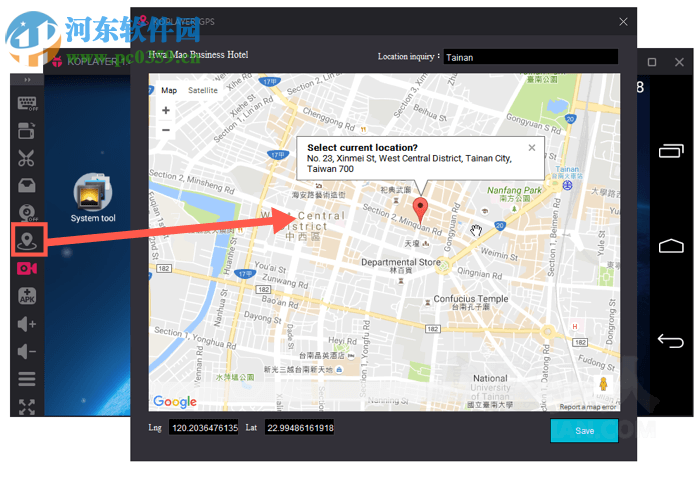Image resolution: width=700 pixels, height=477 pixels.
Task: Tap the Android home button
Action: [671, 246]
